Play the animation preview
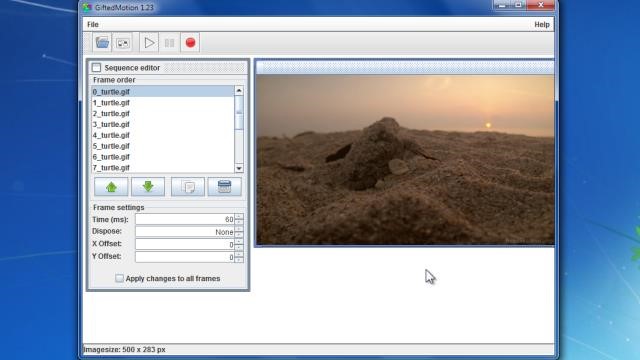The width and height of the screenshot is (640, 360). (x=149, y=42)
